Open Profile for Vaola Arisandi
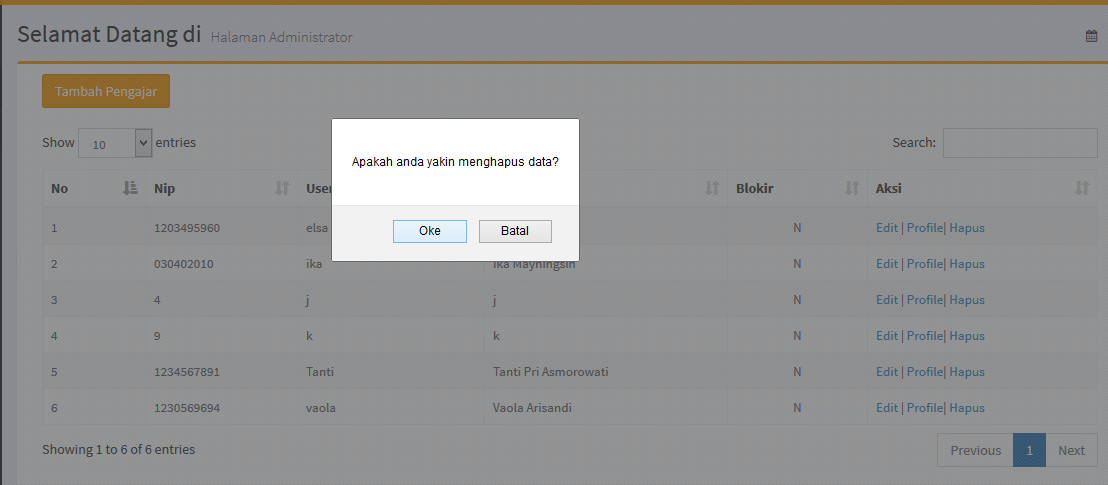 (x=925, y=408)
